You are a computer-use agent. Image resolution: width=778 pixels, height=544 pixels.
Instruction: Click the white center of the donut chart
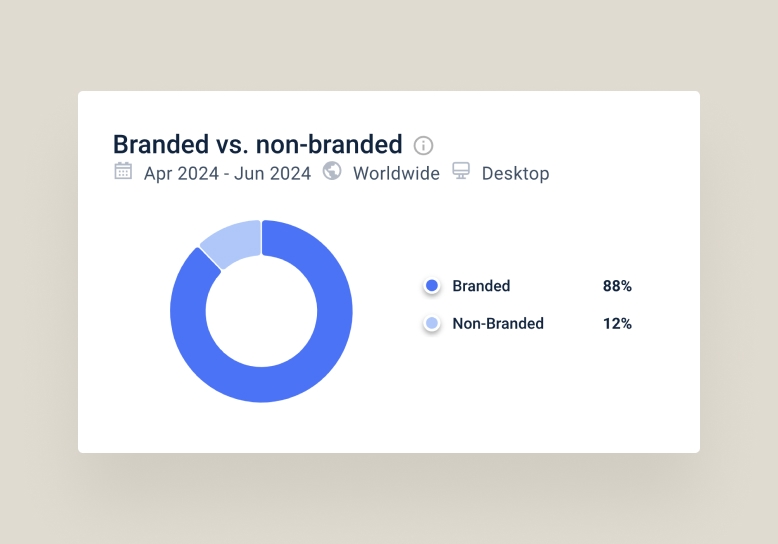click(261, 311)
